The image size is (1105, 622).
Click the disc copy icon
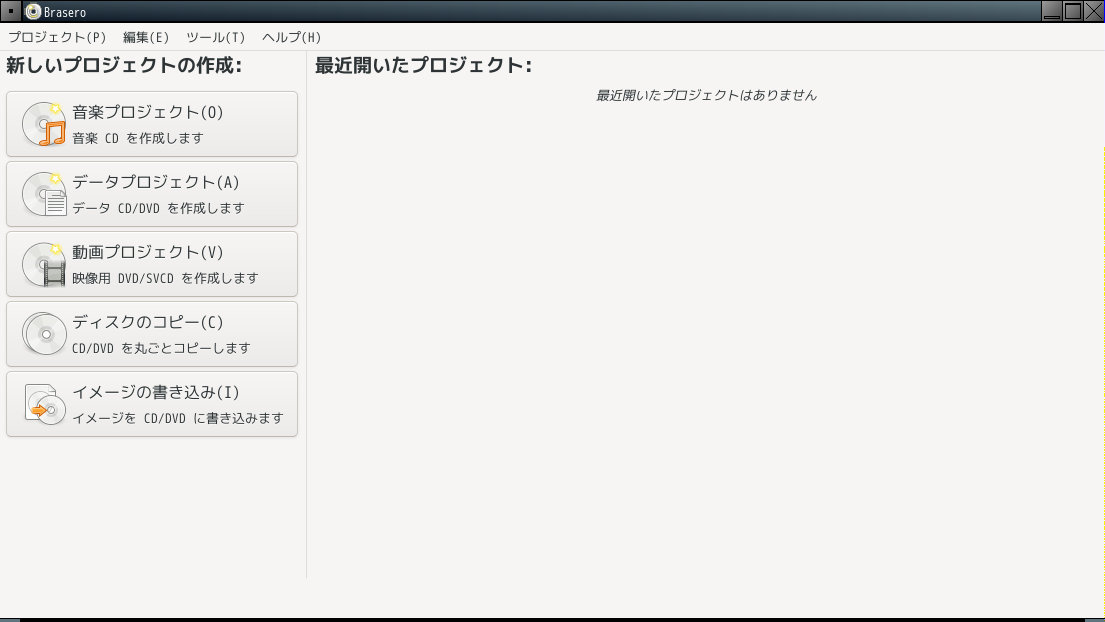(44, 334)
